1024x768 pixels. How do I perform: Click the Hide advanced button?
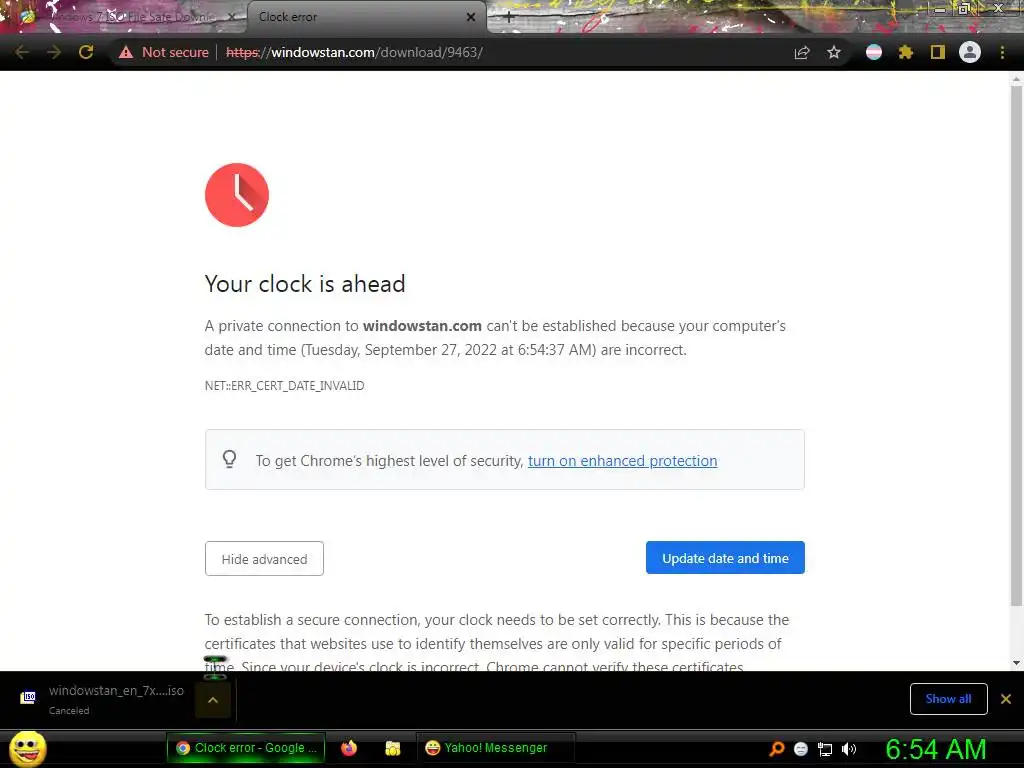pos(264,558)
